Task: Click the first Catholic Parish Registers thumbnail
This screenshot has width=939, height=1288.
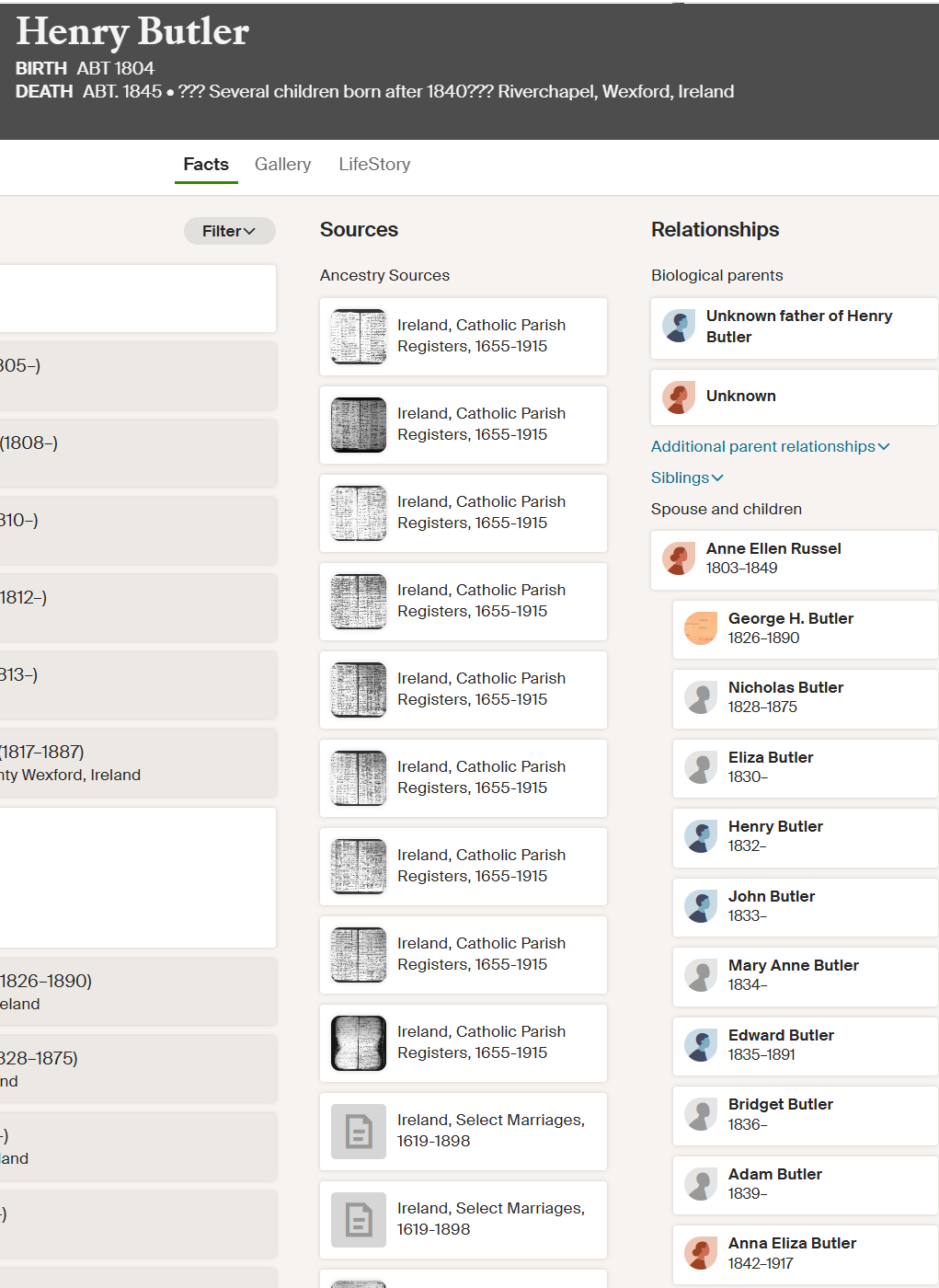Action: (x=359, y=337)
